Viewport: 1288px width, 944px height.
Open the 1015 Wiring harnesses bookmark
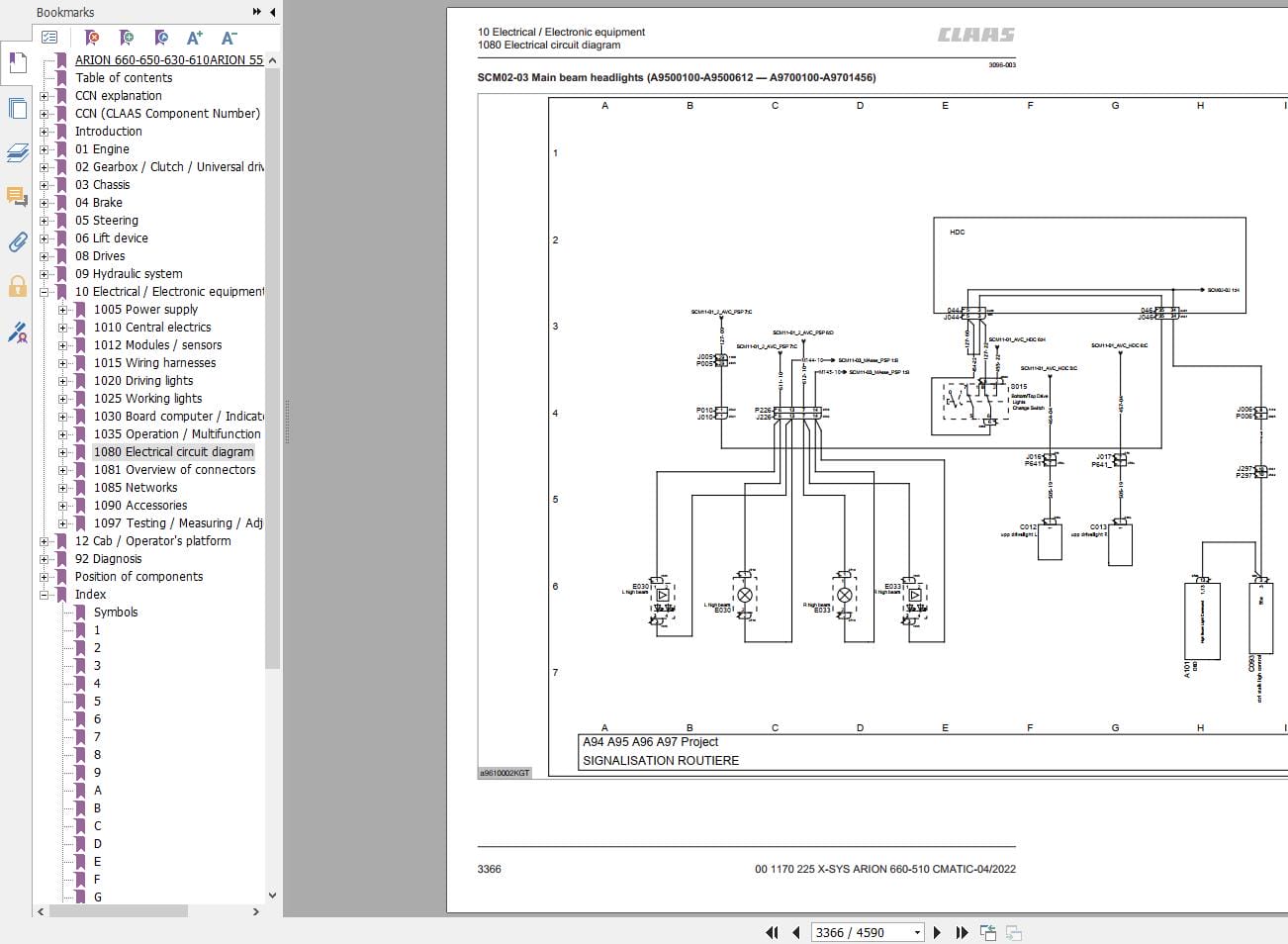point(155,363)
